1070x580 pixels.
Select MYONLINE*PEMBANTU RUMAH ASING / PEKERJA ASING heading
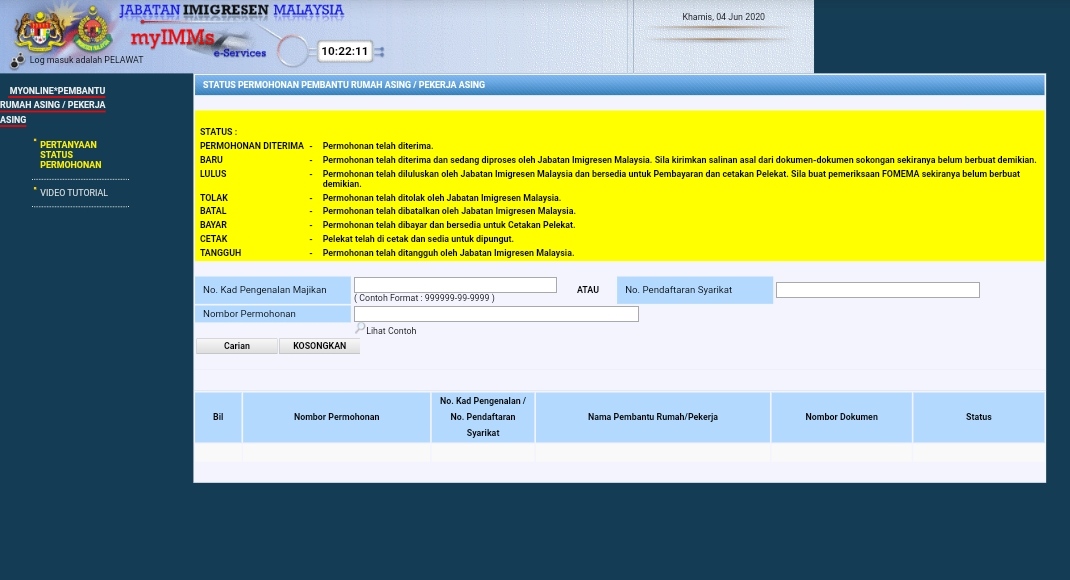53,105
